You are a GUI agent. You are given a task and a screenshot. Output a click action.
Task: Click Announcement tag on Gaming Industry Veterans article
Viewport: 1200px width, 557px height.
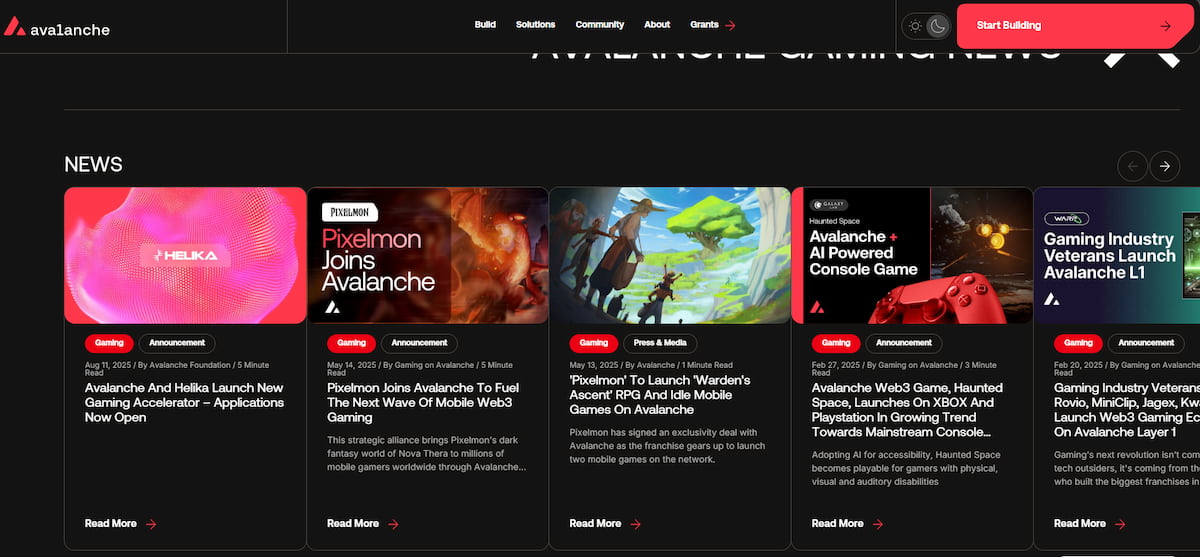pyautogui.click(x=1146, y=343)
